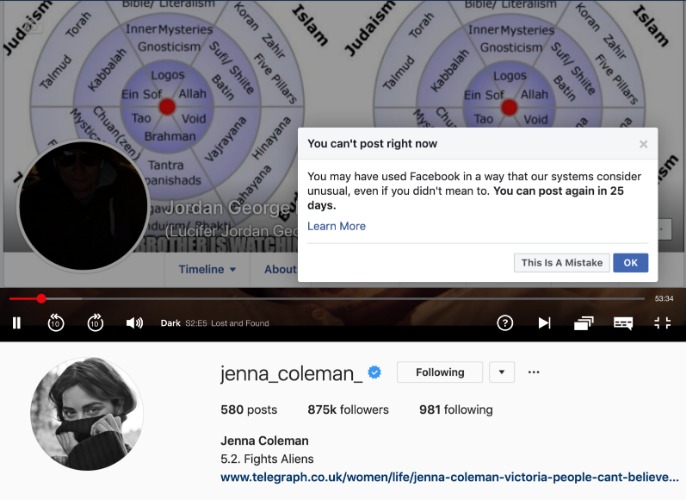This screenshot has height=500, width=686.
Task: Click the This Is A Mistake button
Action: (562, 263)
